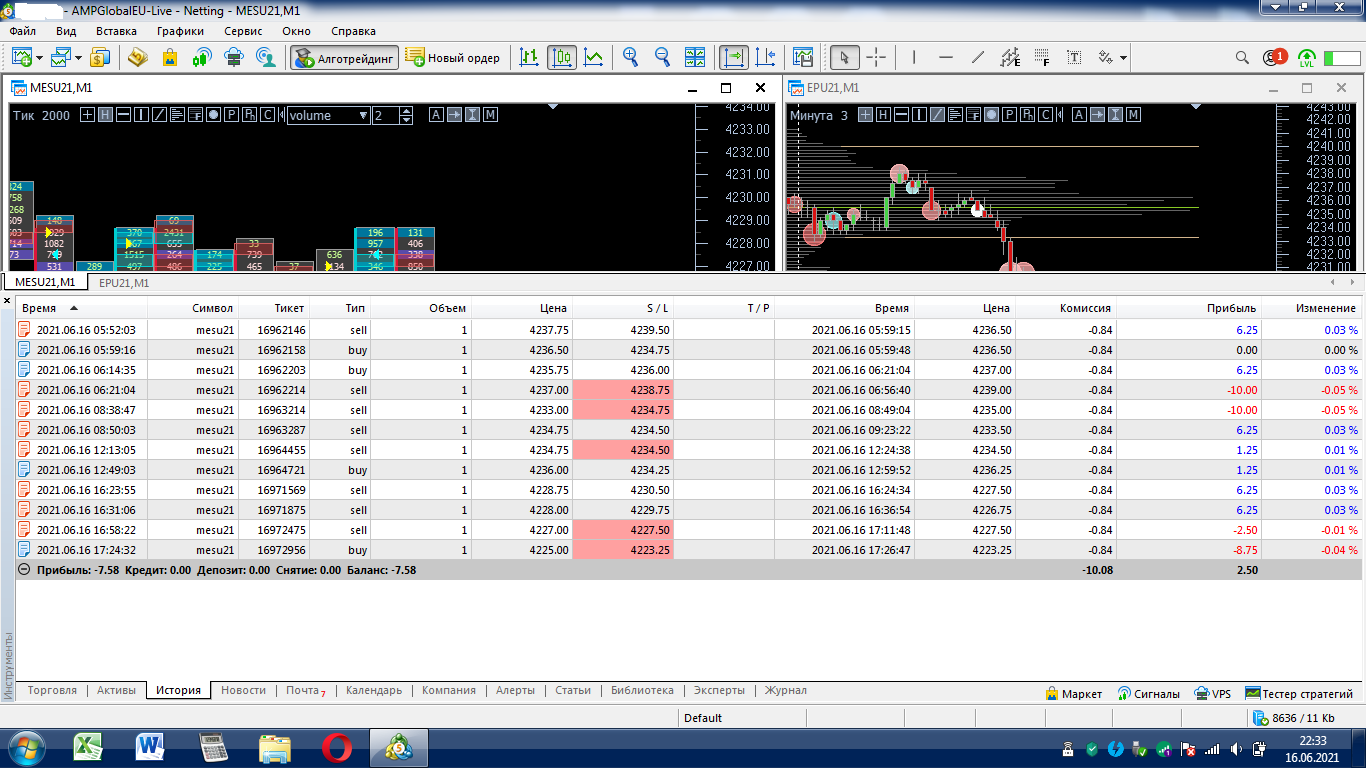Toggle the C button in MESU21 chart panel
Screen dimensions: 1366x768
pyautogui.click(x=267, y=115)
